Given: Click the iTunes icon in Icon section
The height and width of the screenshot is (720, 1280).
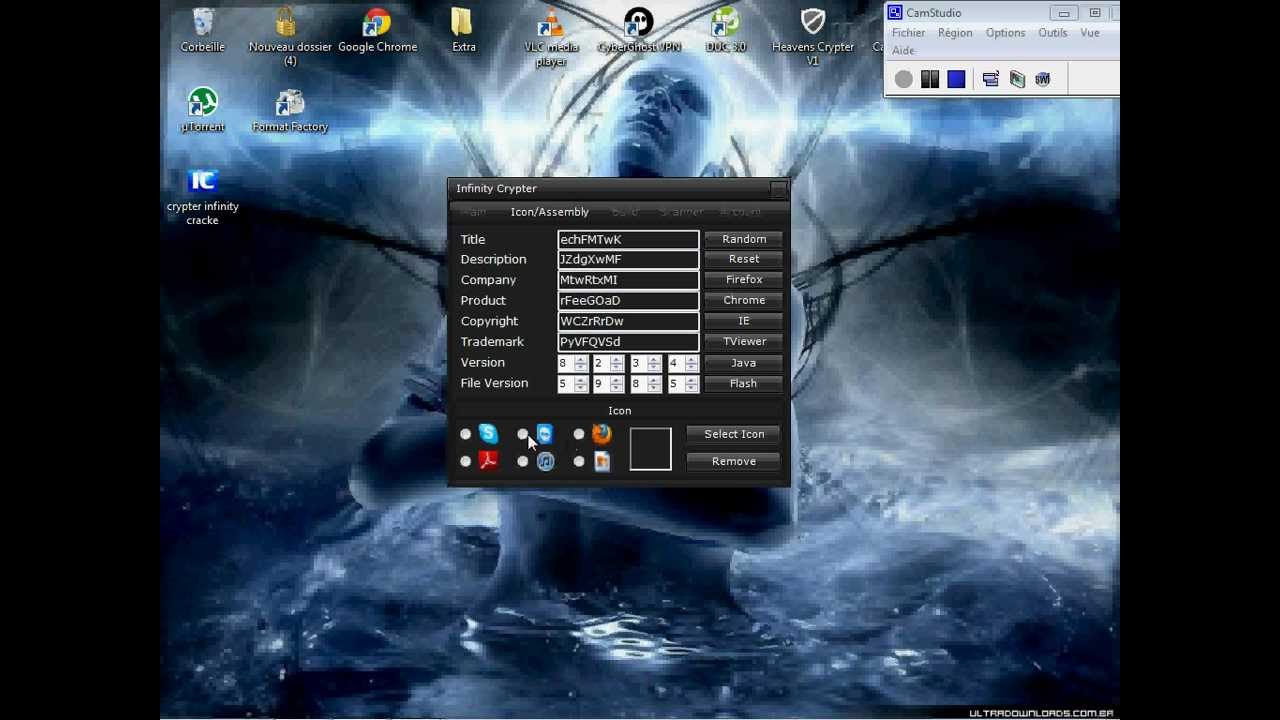Looking at the screenshot, I should tap(545, 461).
